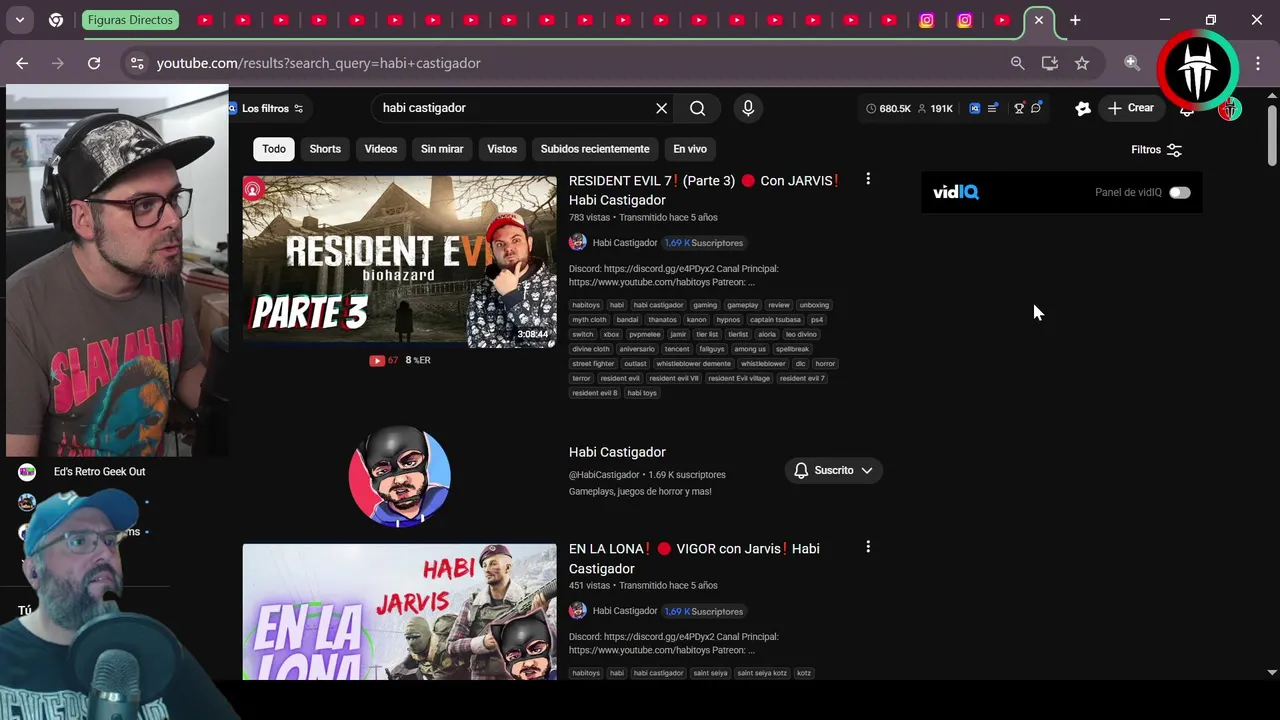
Task: Click the bell icon in Suscrito button
Action: pos(801,470)
